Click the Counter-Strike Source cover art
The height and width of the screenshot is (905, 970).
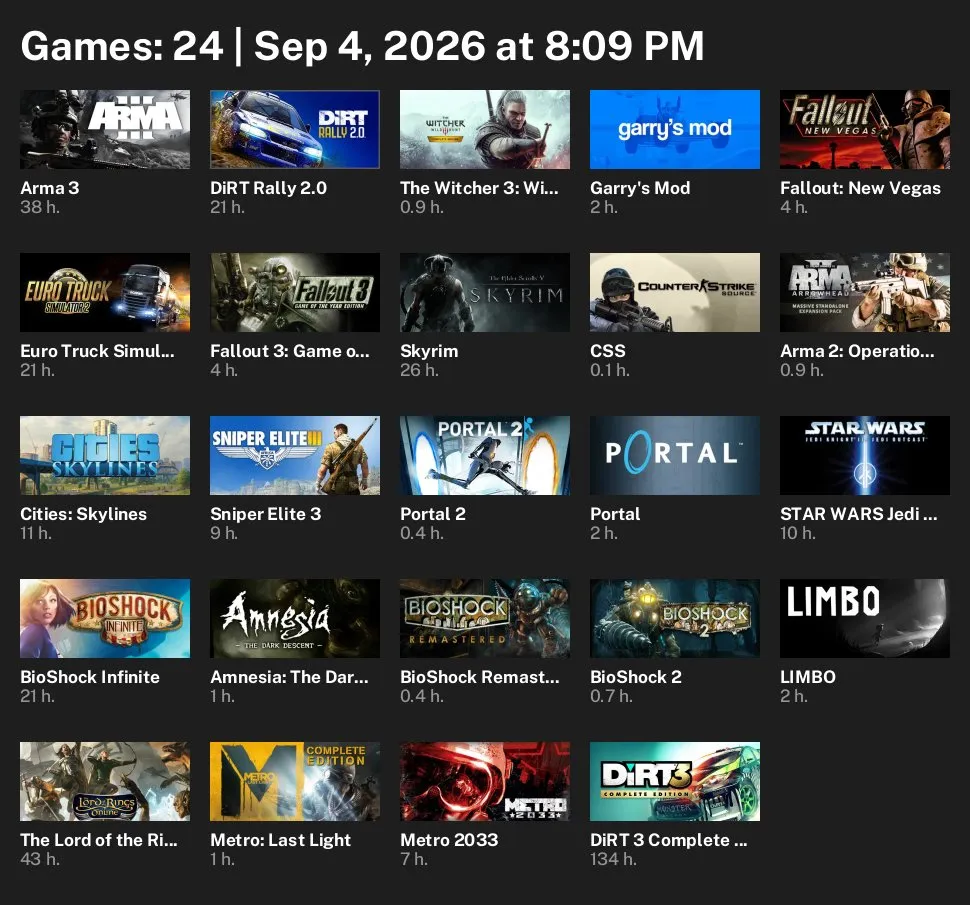(675, 293)
